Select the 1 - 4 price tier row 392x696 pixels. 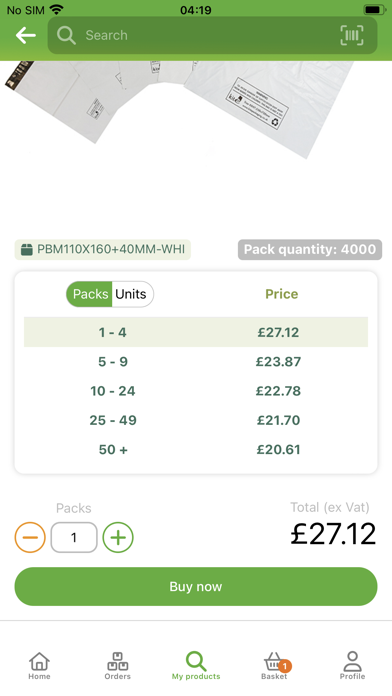pos(196,332)
